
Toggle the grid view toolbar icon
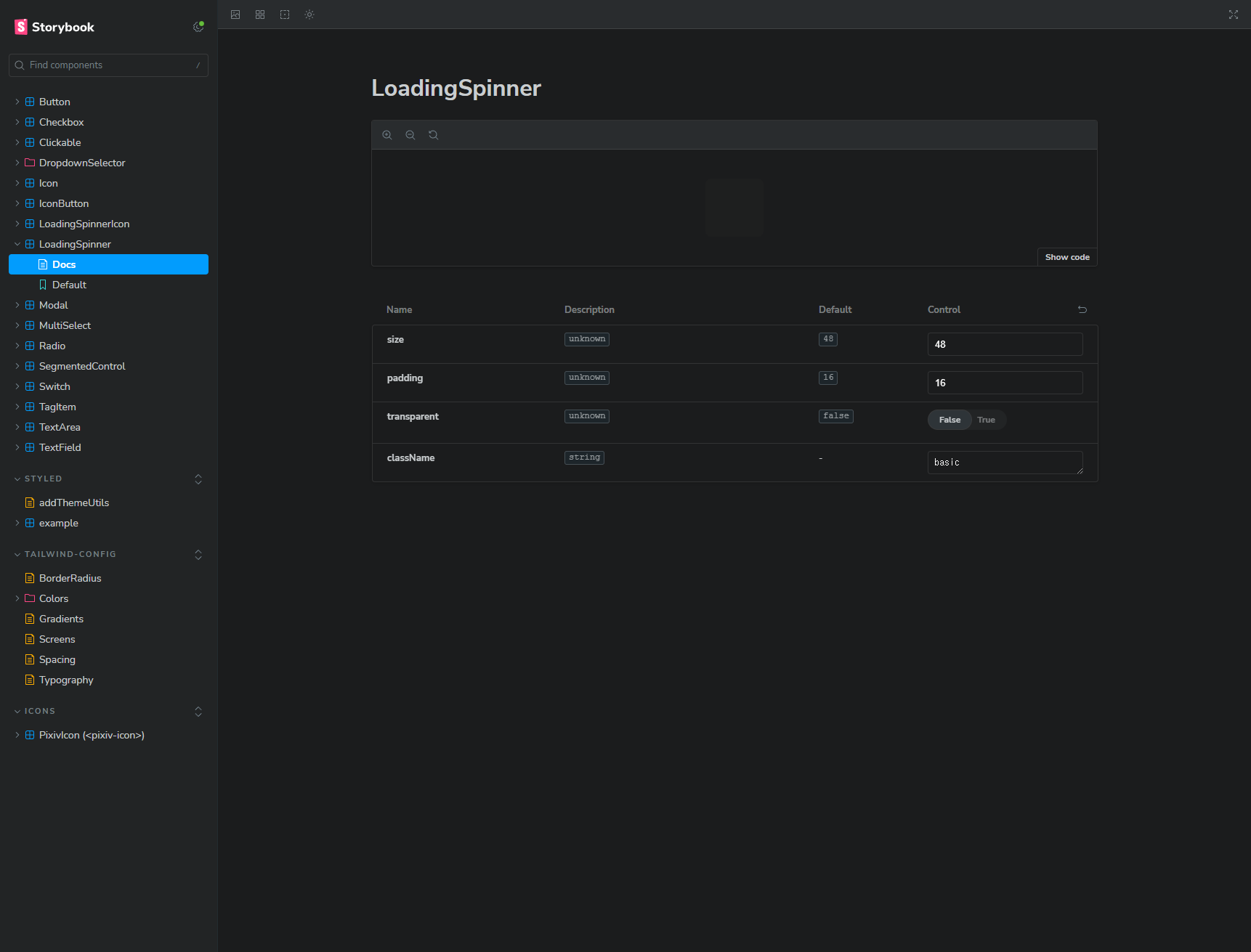260,15
